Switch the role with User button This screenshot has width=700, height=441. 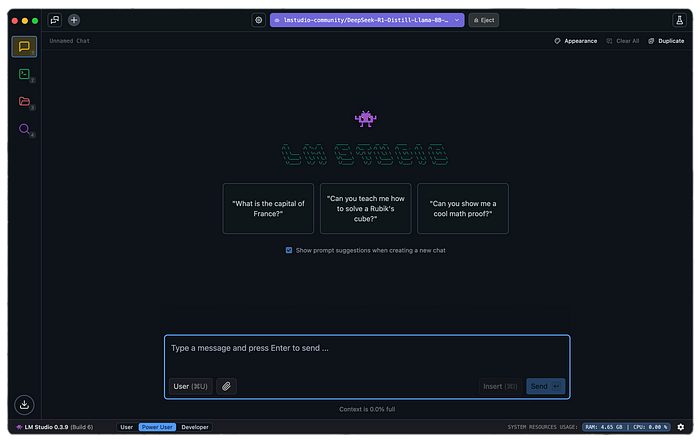pyautogui.click(x=191, y=386)
